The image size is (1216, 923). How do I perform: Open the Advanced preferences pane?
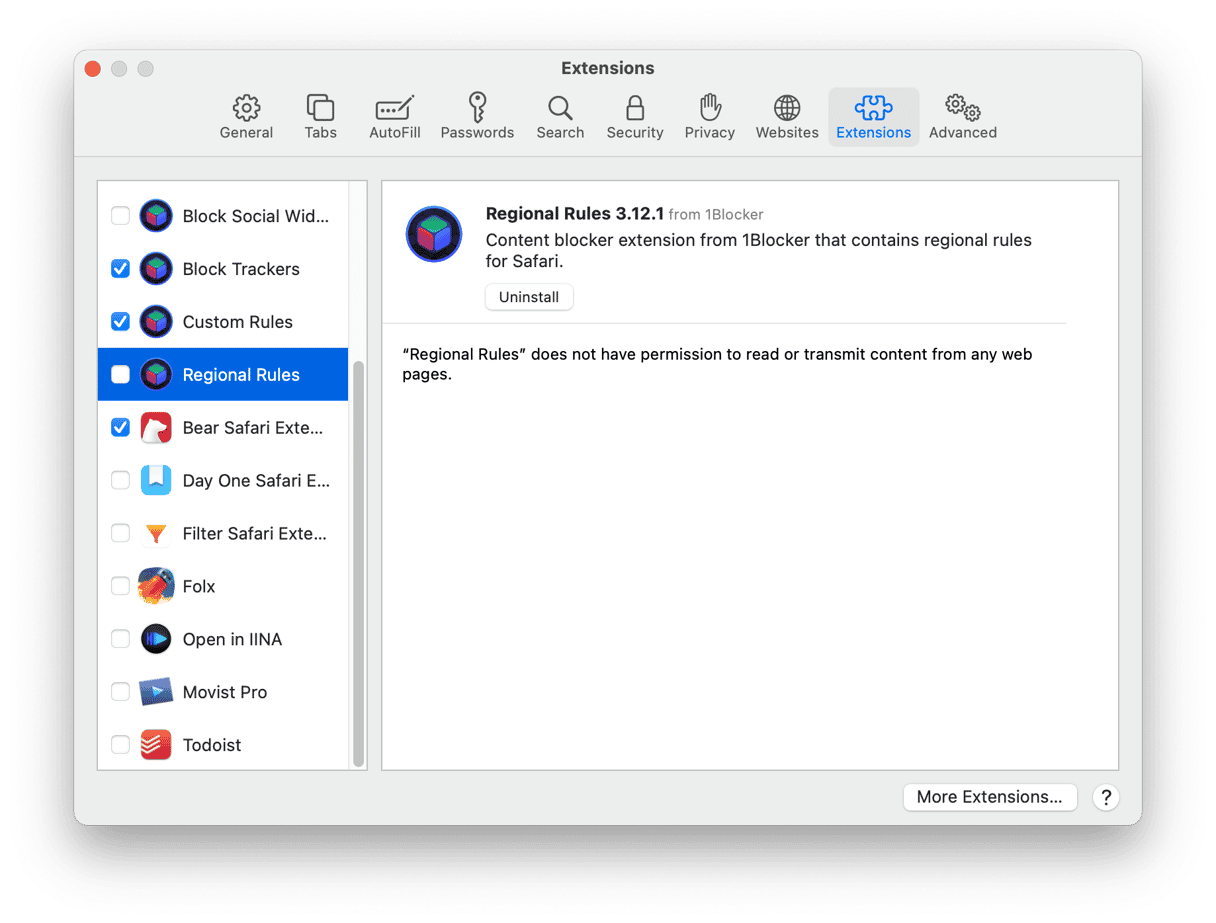tap(963, 117)
